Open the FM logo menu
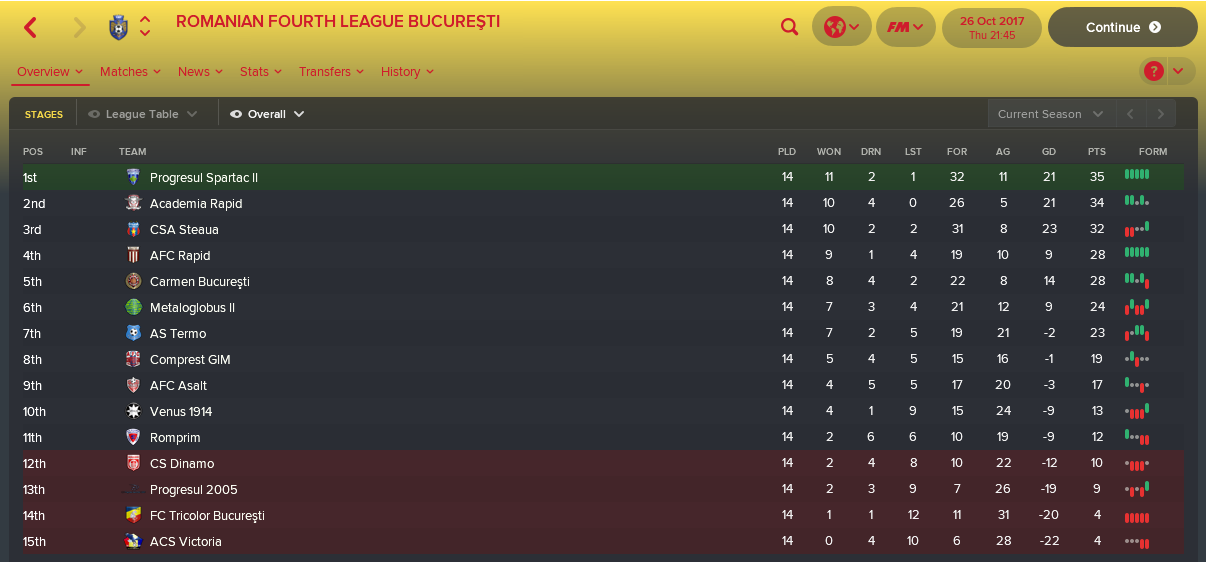1206x562 pixels. point(905,28)
